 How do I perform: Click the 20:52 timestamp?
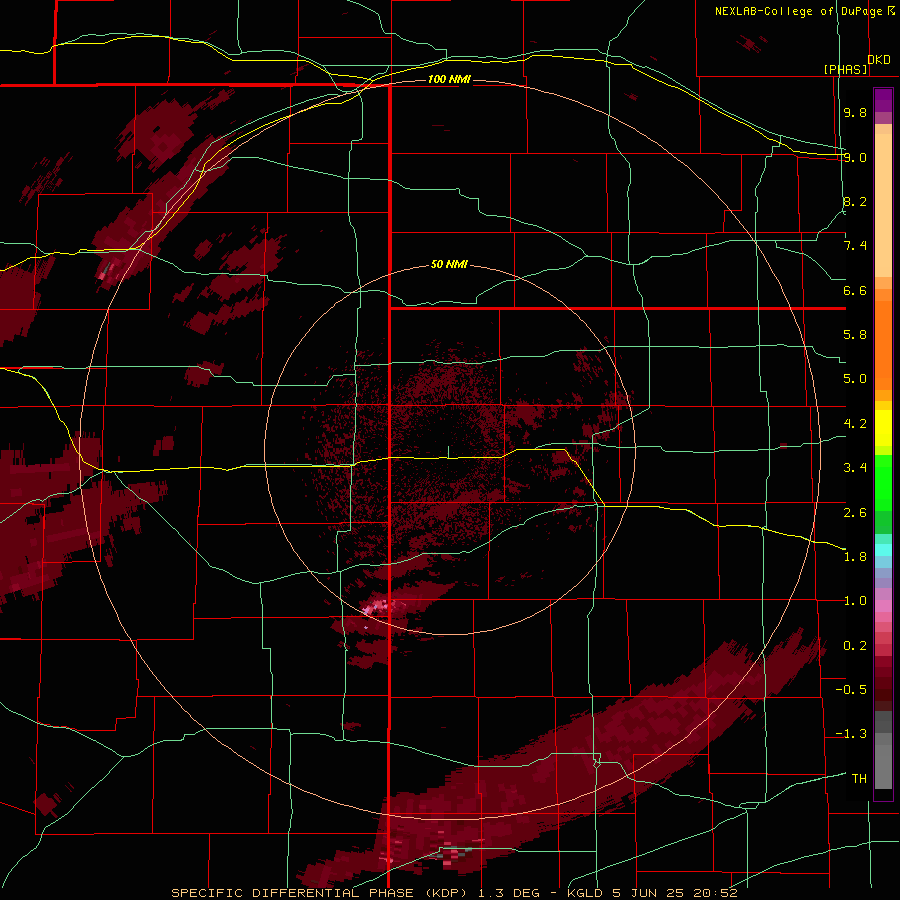coord(715,893)
